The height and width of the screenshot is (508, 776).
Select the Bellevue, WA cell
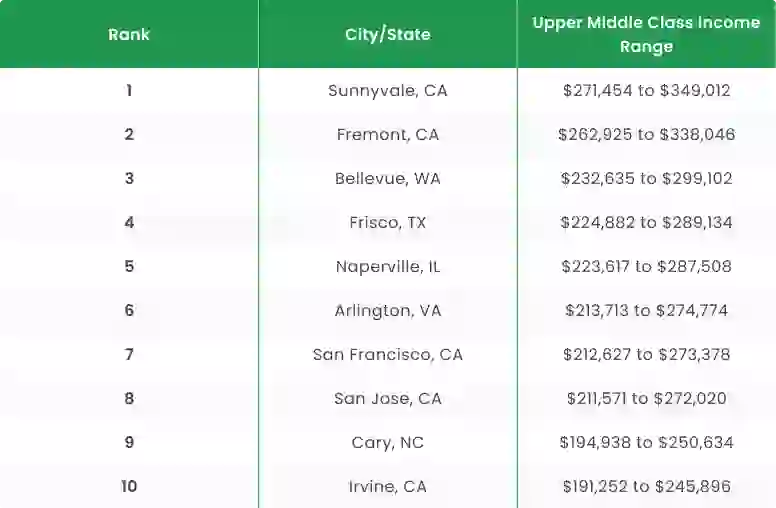pyautogui.click(x=388, y=178)
